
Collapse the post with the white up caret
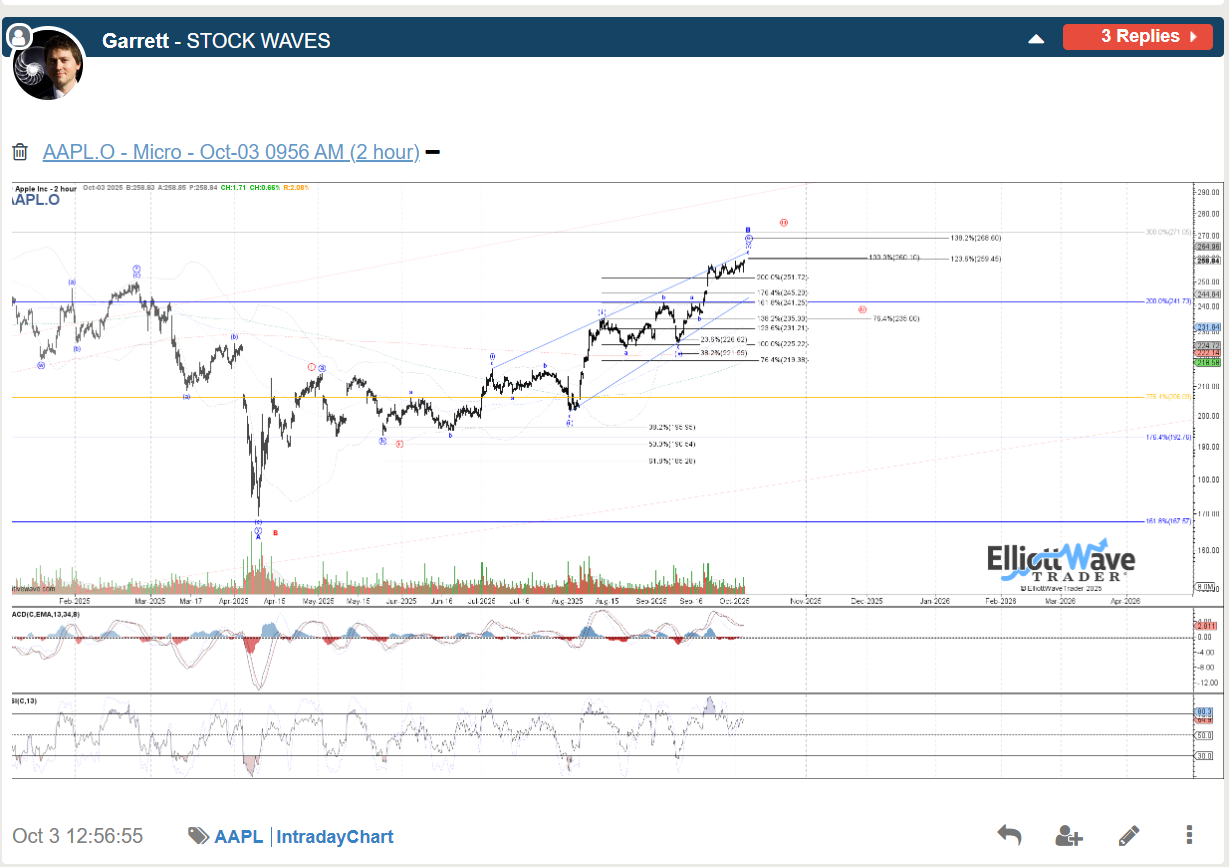pos(1037,38)
